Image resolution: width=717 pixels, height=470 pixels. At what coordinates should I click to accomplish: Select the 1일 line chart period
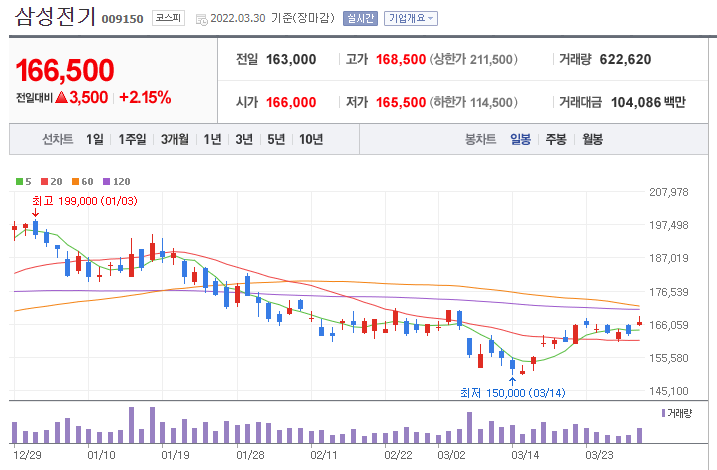(x=95, y=139)
